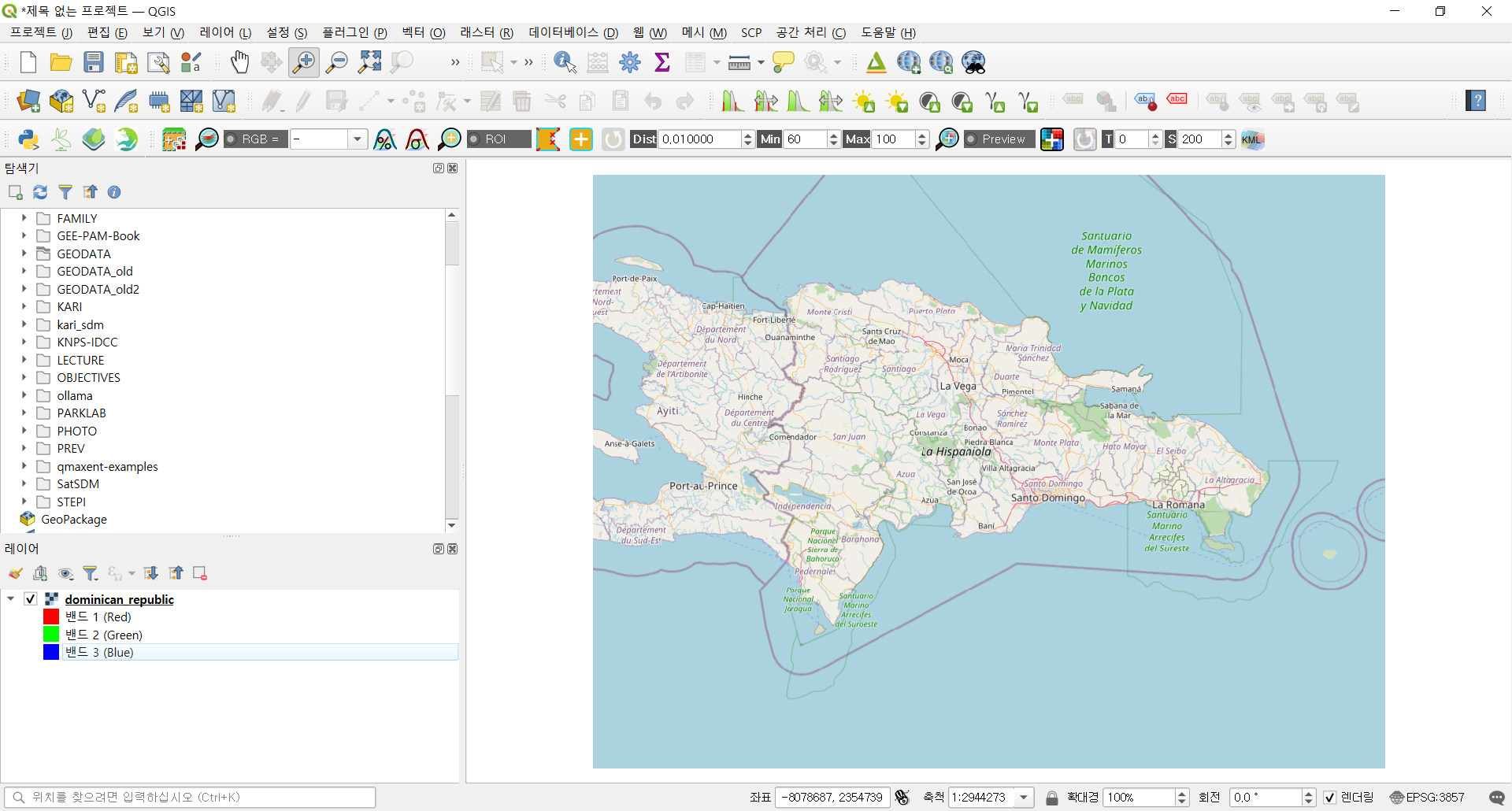Open the Identify Features tool

click(565, 62)
